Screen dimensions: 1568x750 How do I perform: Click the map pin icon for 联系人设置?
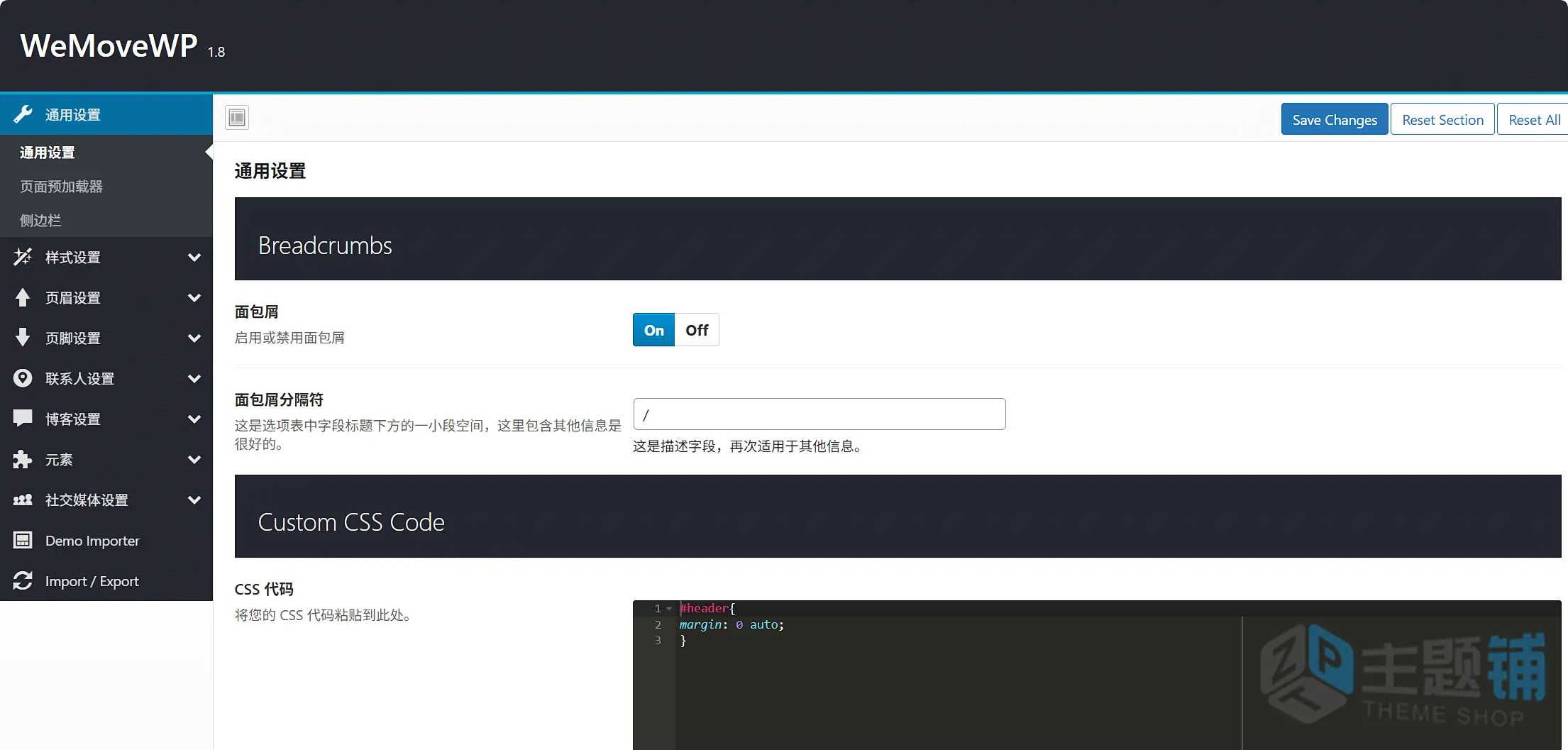point(23,378)
